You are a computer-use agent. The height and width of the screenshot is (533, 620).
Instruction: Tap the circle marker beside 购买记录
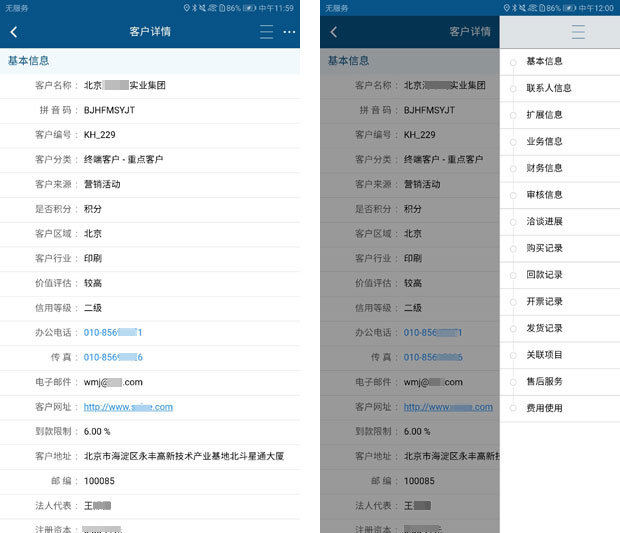click(513, 249)
